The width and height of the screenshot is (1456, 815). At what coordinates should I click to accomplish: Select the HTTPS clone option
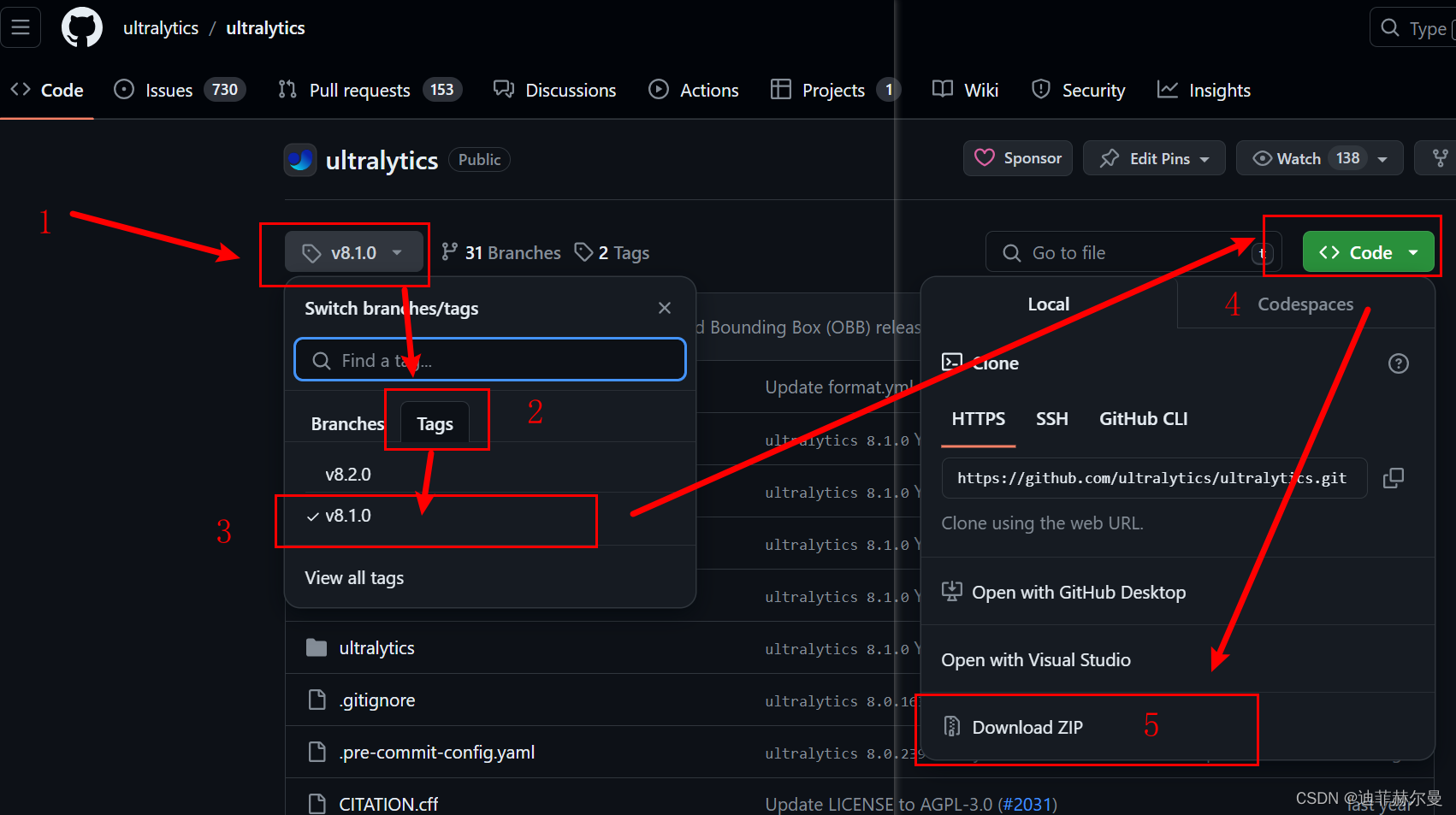[x=979, y=419]
